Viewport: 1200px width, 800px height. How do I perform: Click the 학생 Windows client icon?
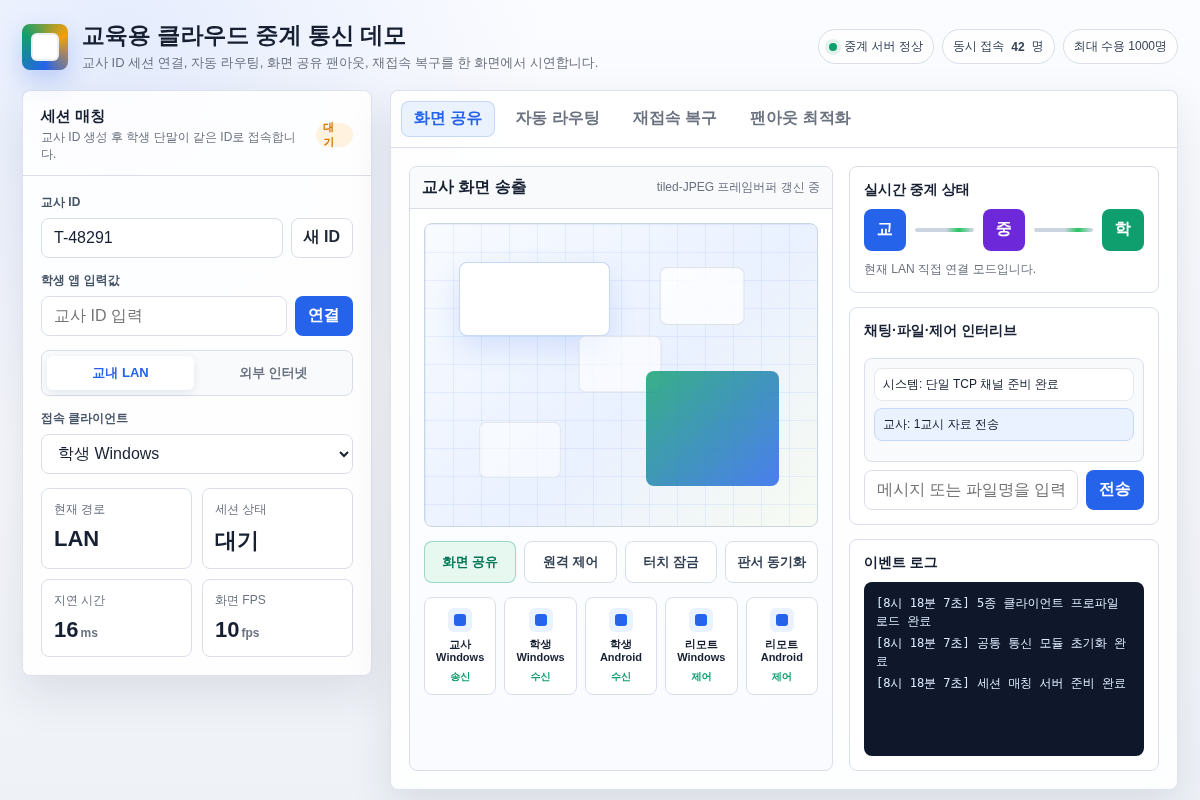tap(541, 620)
